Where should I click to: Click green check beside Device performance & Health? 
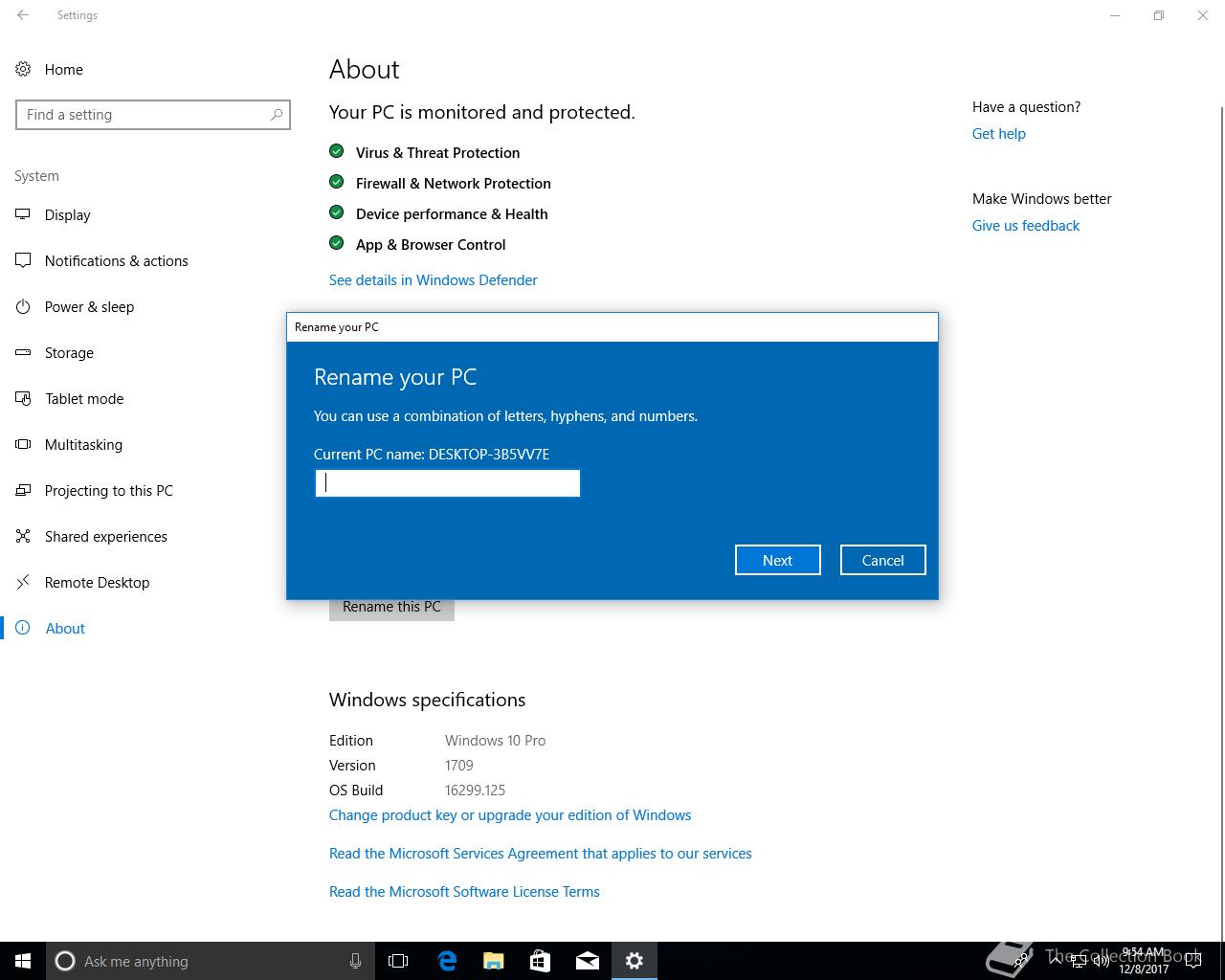coord(336,212)
